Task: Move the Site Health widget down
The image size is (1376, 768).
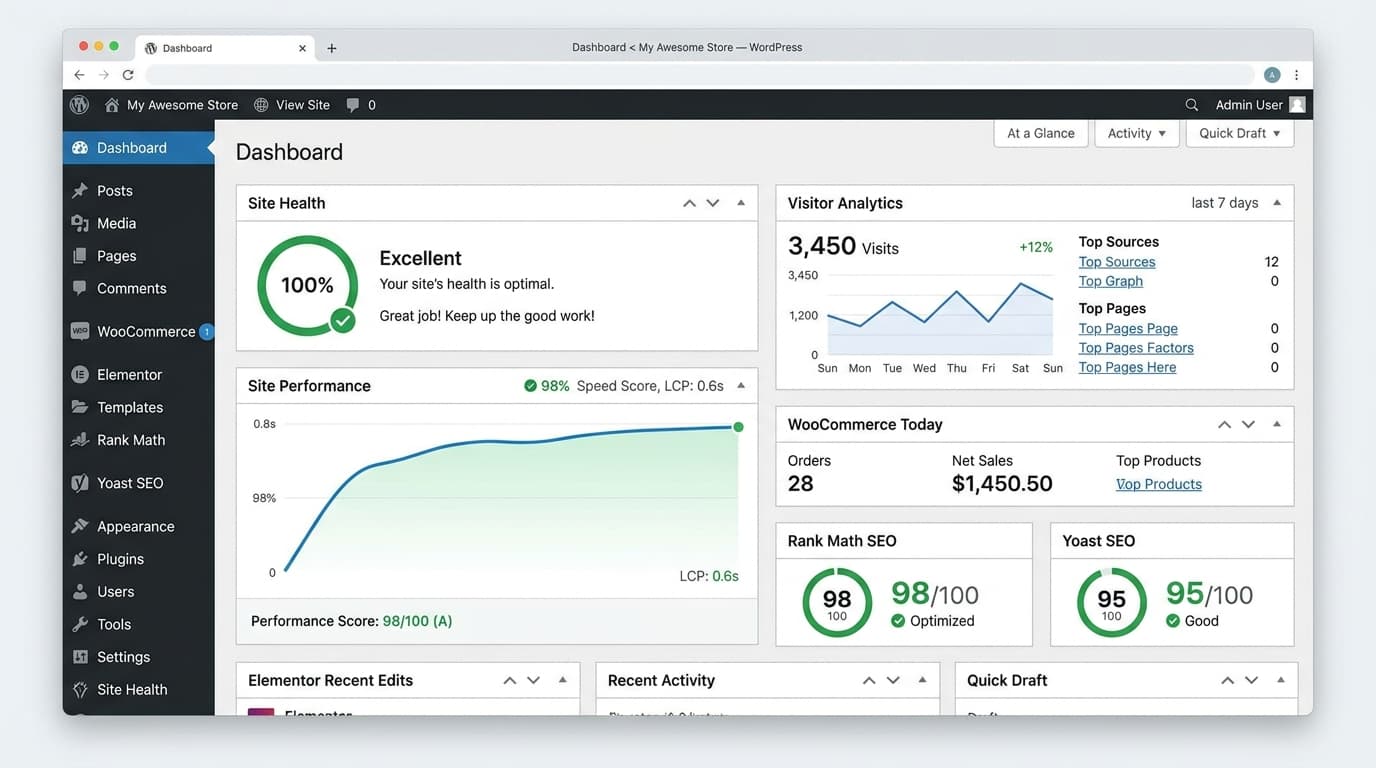Action: [x=713, y=203]
